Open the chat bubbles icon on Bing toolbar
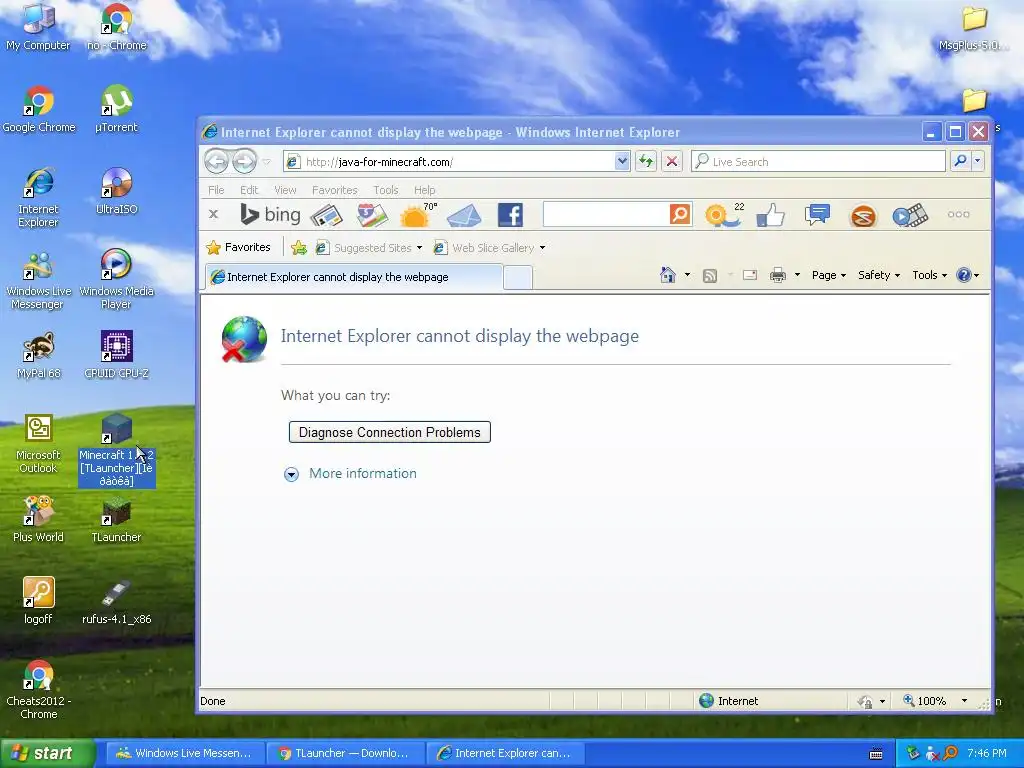The width and height of the screenshot is (1024, 768). pos(817,214)
